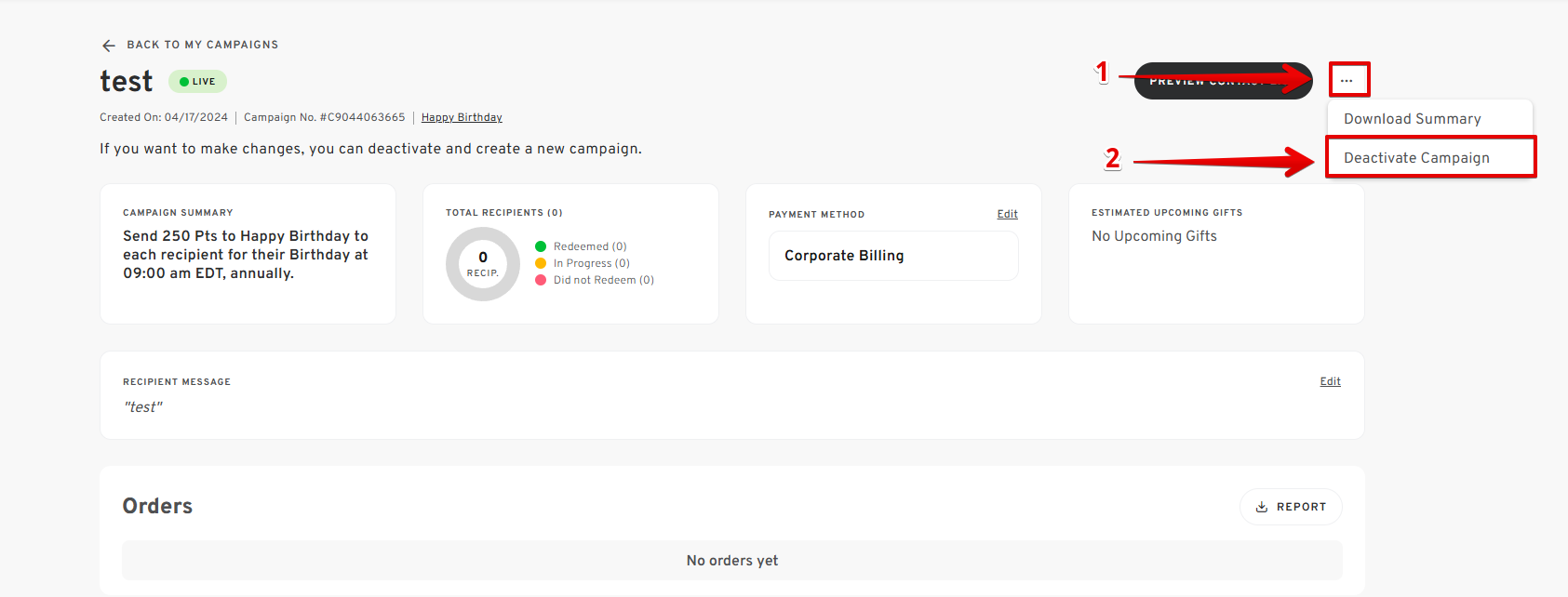
Task: Click the Estimated Upcoming Gifts heading
Action: (x=1167, y=213)
